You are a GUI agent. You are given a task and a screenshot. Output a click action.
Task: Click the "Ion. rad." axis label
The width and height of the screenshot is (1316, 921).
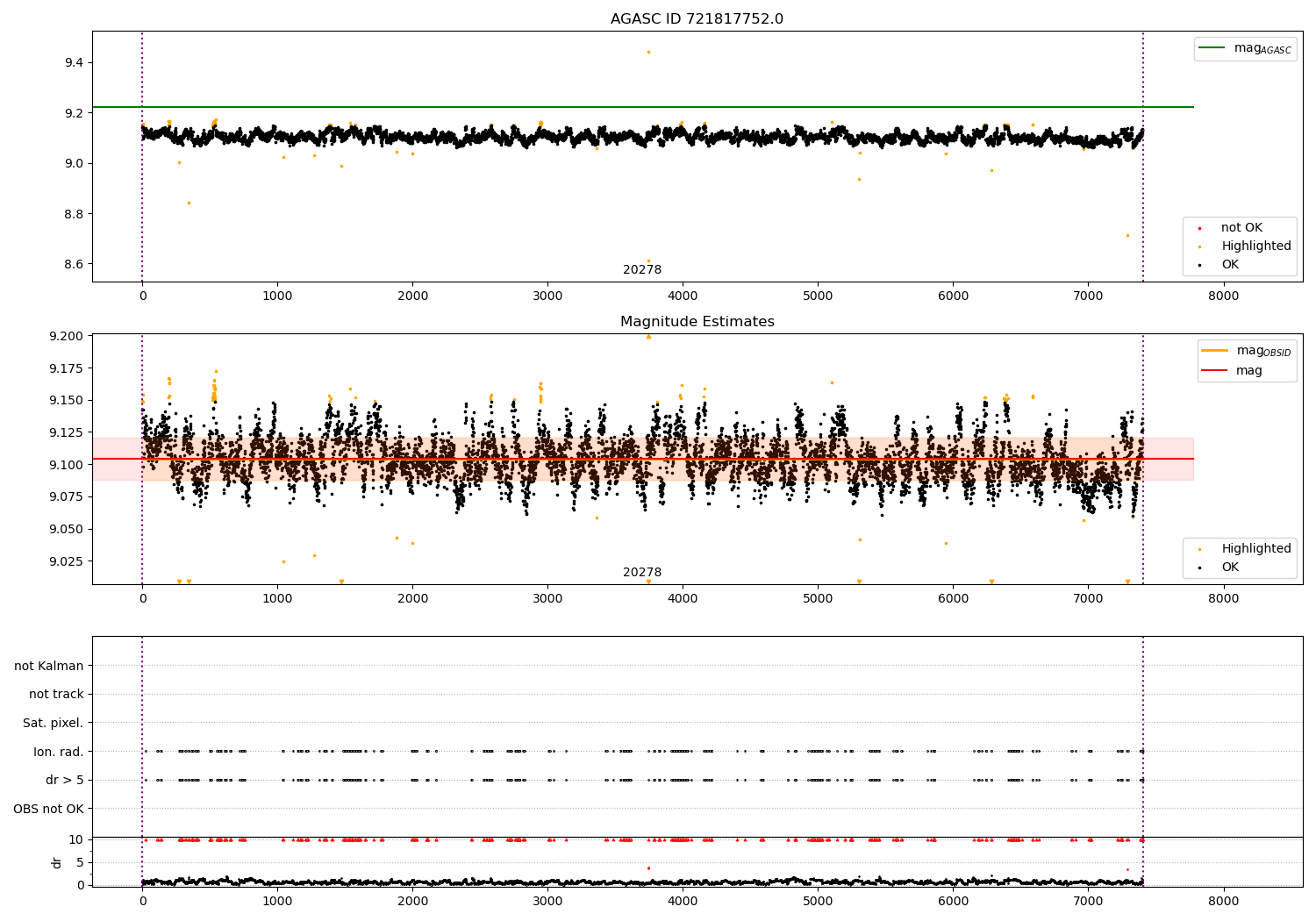[x=58, y=752]
